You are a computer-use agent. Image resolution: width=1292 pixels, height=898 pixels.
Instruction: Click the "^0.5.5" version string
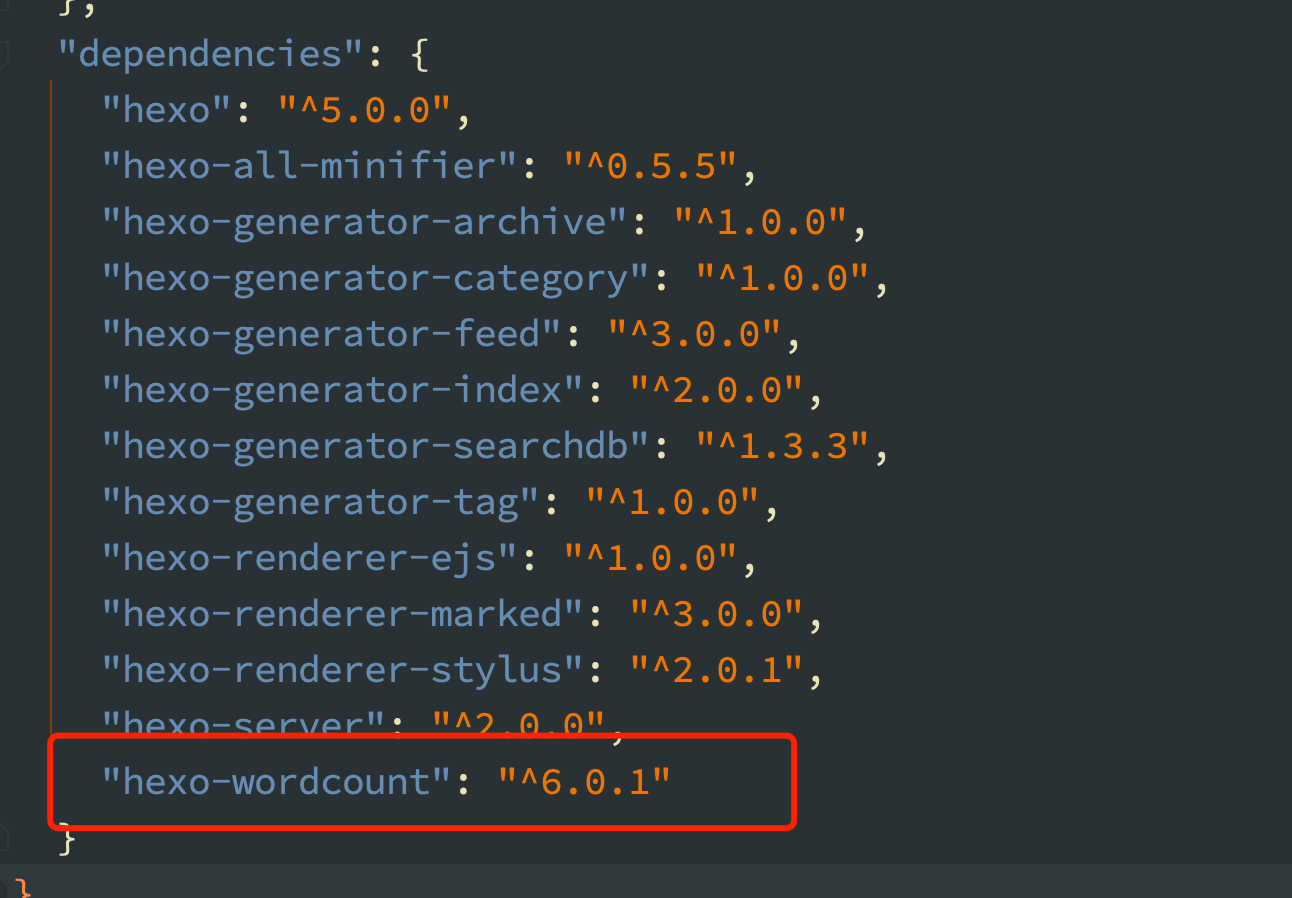[652, 165]
